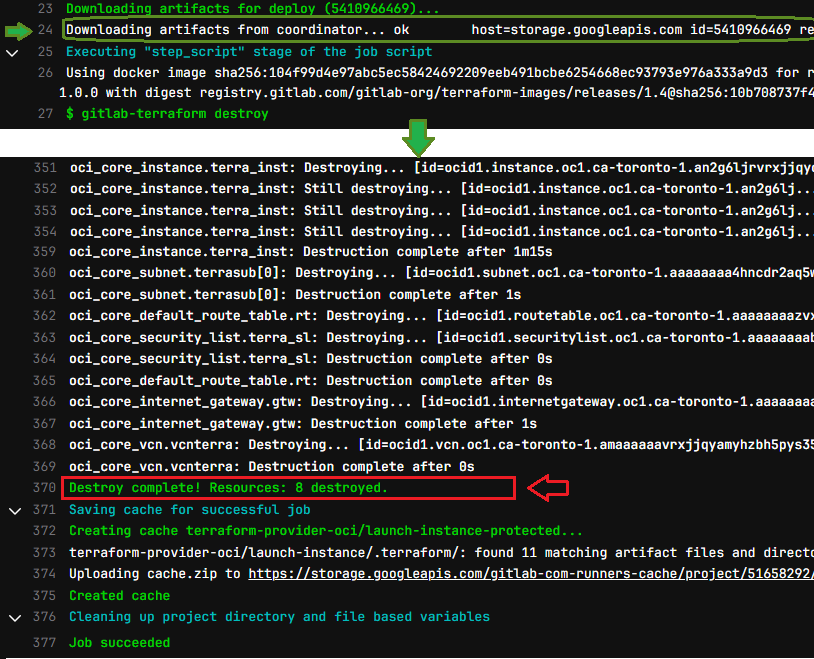The height and width of the screenshot is (659, 814).
Task: Click line number 371 in the log
Action: [45, 510]
